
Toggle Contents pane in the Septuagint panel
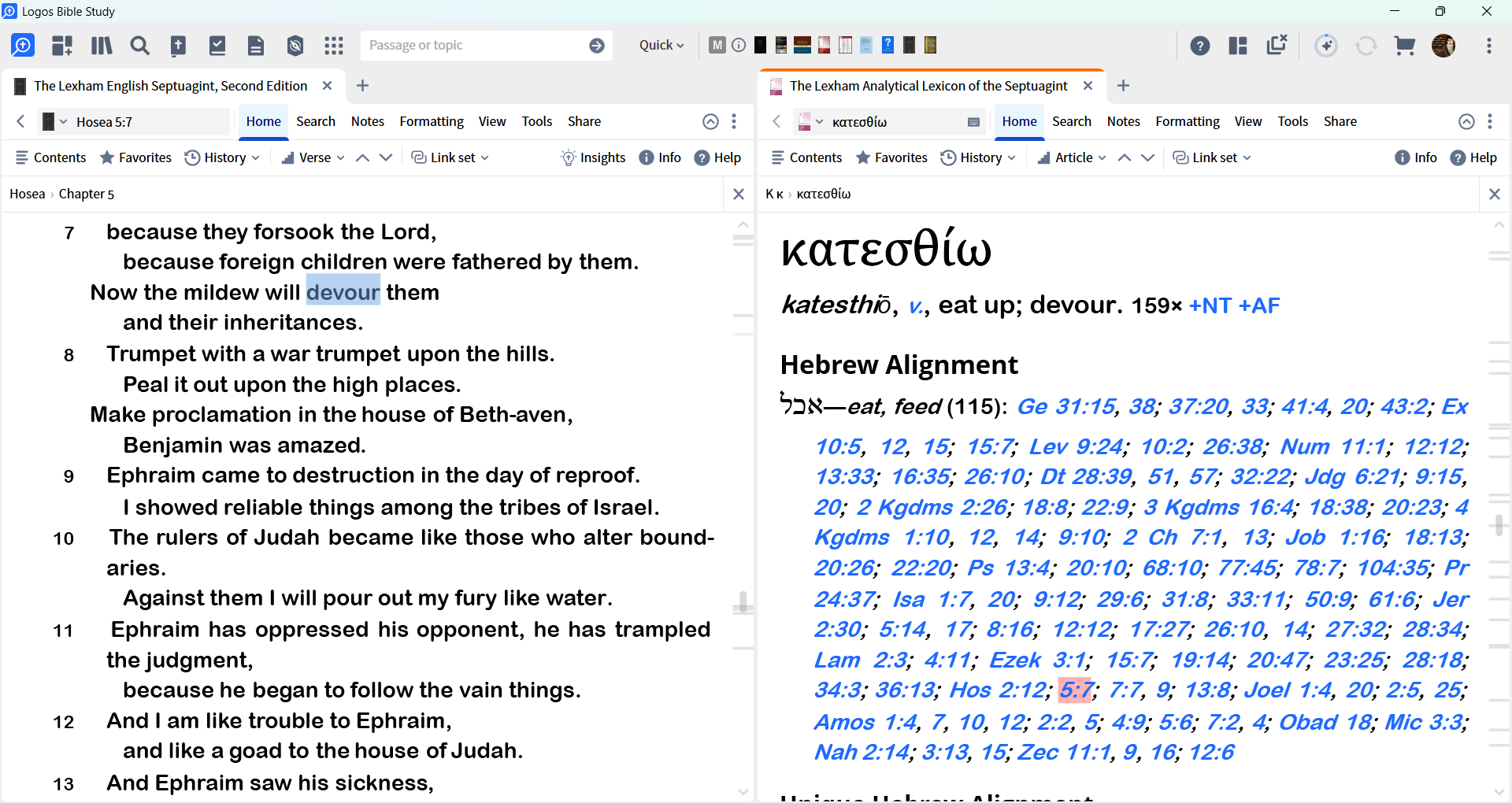[51, 157]
